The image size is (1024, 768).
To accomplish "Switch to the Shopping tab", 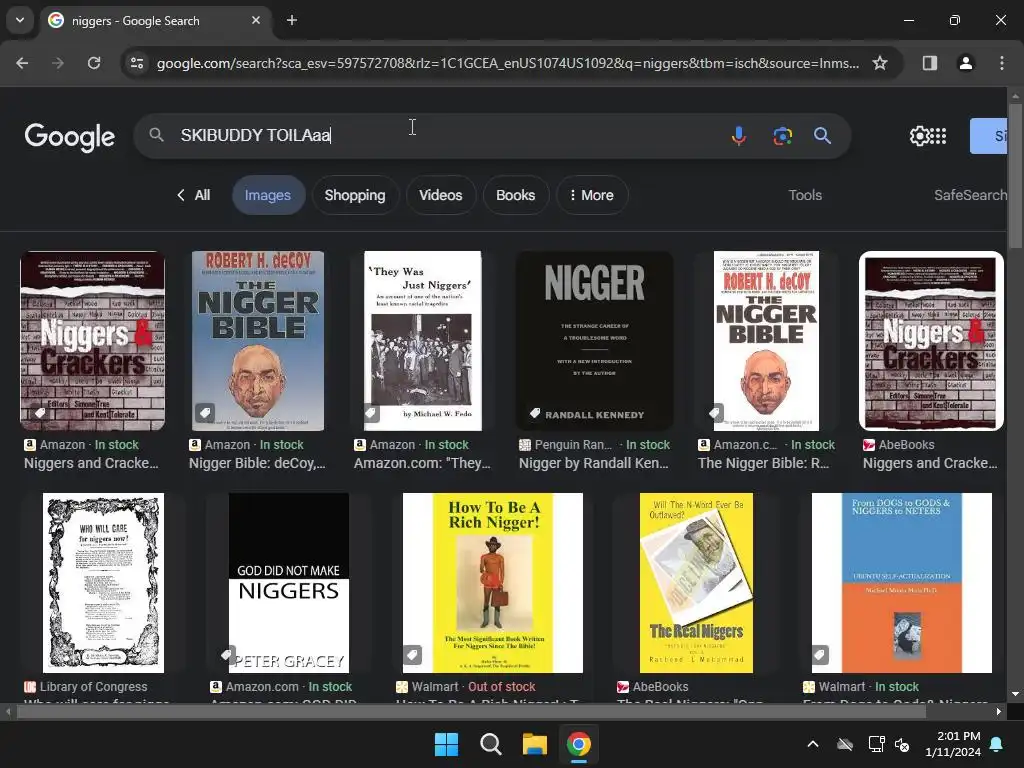I will point(355,195).
